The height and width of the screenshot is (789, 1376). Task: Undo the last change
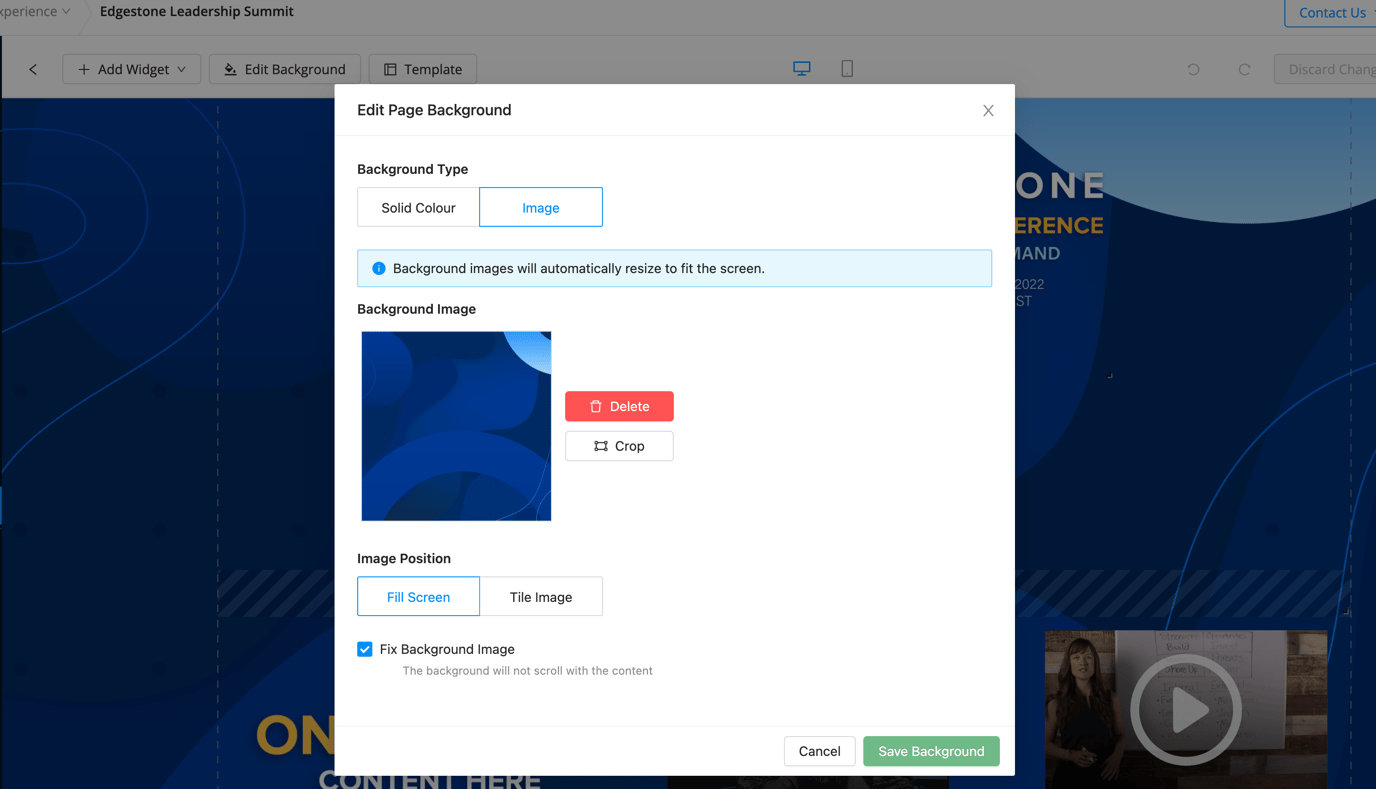tap(1192, 68)
